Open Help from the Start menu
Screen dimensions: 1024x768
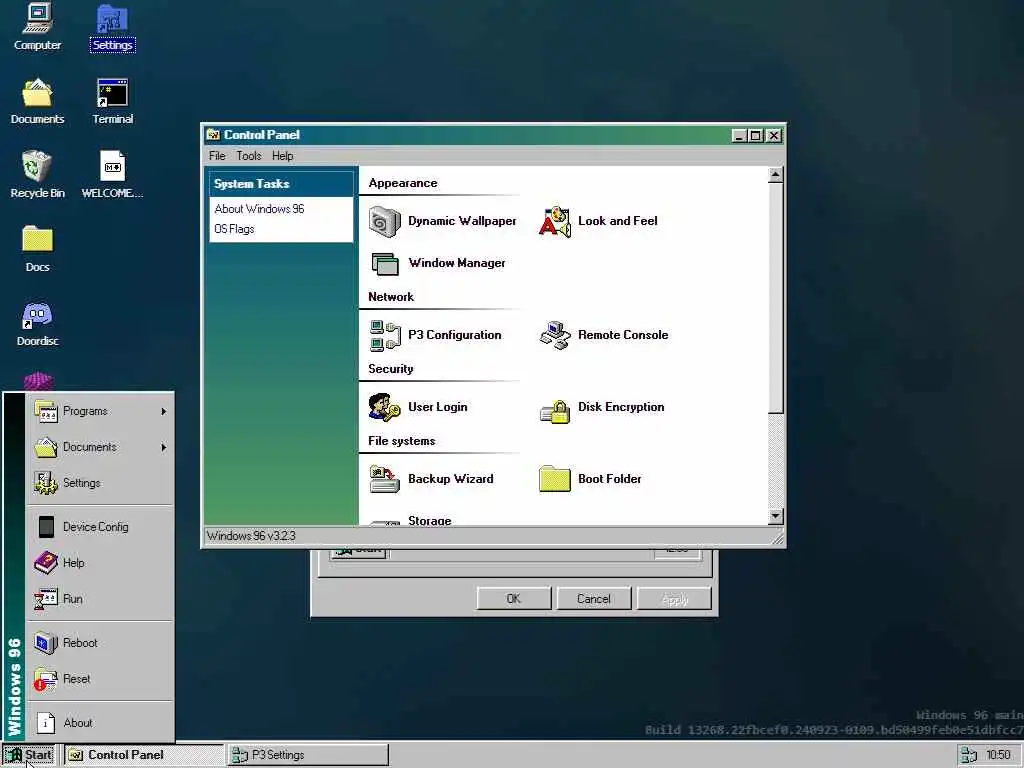coord(101,563)
